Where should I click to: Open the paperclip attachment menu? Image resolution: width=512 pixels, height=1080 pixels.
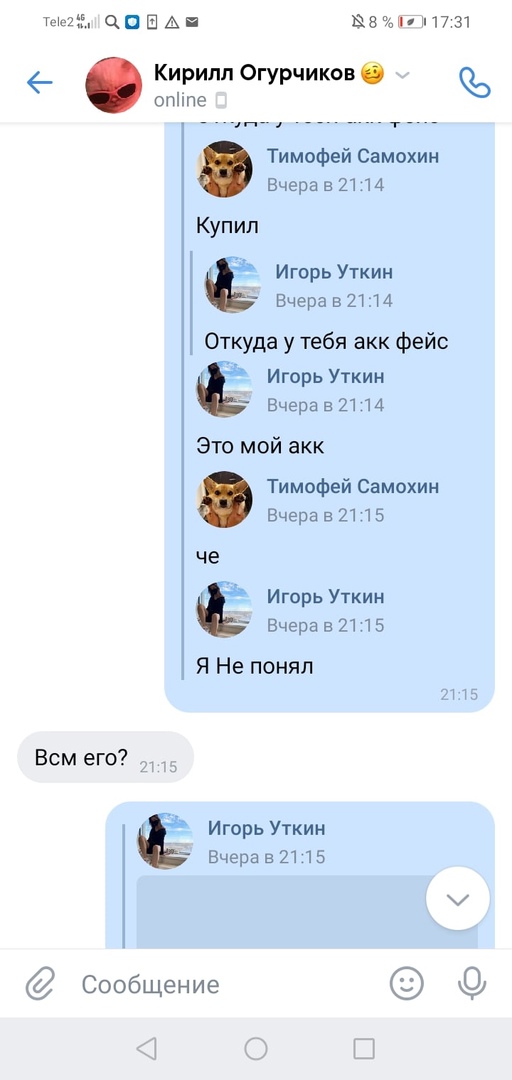click(x=40, y=984)
